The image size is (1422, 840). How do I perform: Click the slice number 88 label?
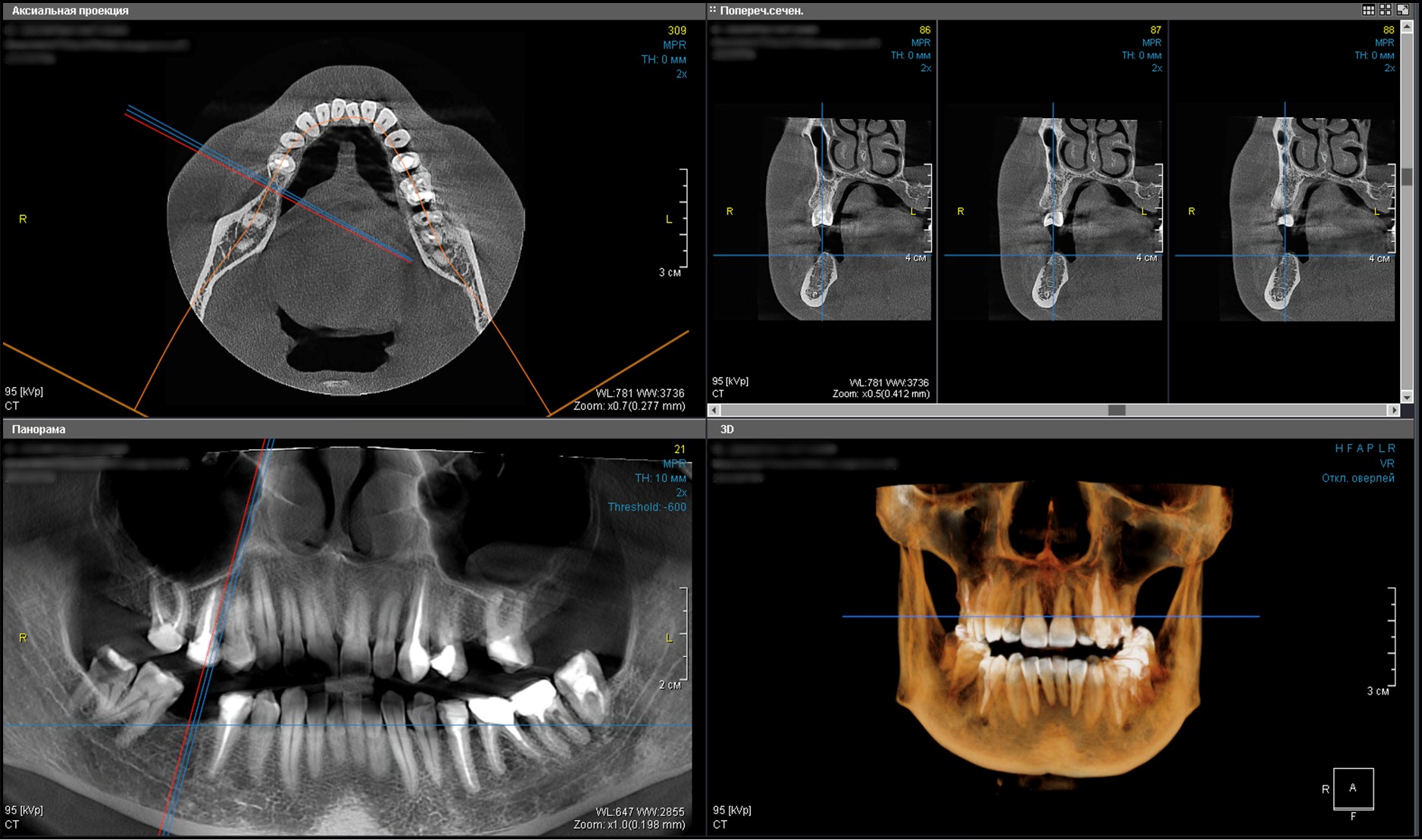(1388, 30)
